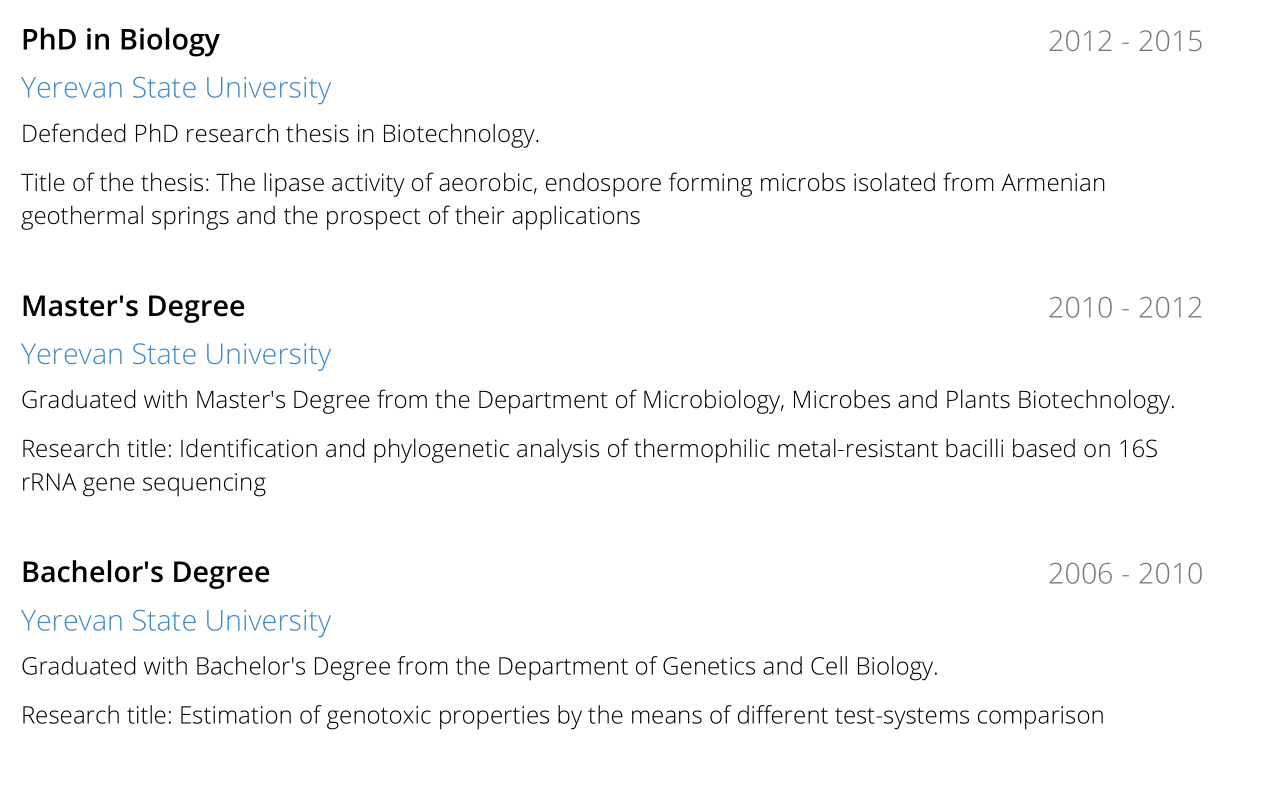The image size is (1281, 788).
Task: Click the Bachelor's Degree heading
Action: click(145, 572)
